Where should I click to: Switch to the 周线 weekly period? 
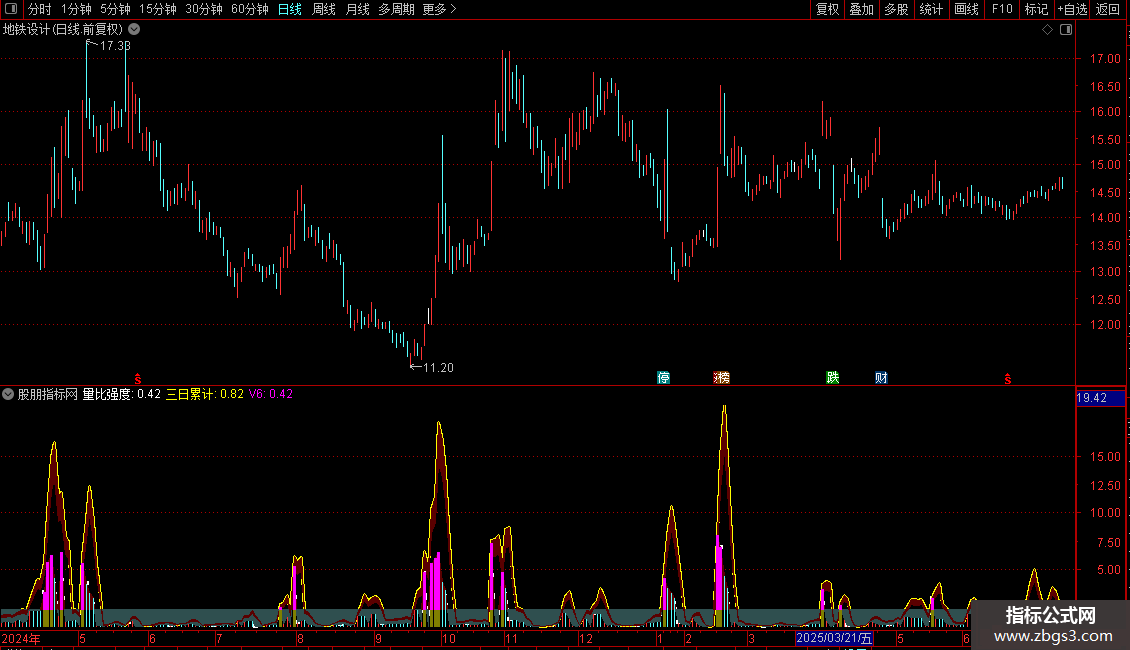point(324,9)
